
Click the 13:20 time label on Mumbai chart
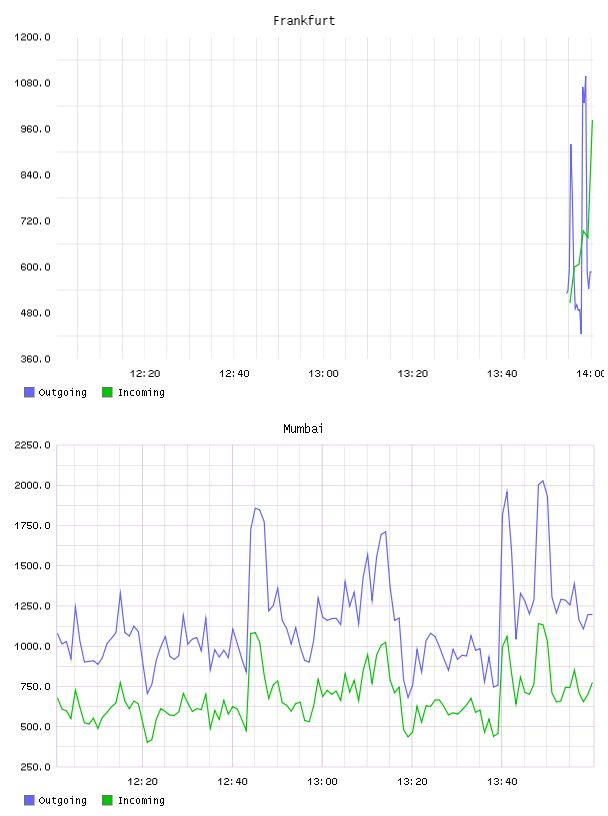pyautogui.click(x=412, y=782)
